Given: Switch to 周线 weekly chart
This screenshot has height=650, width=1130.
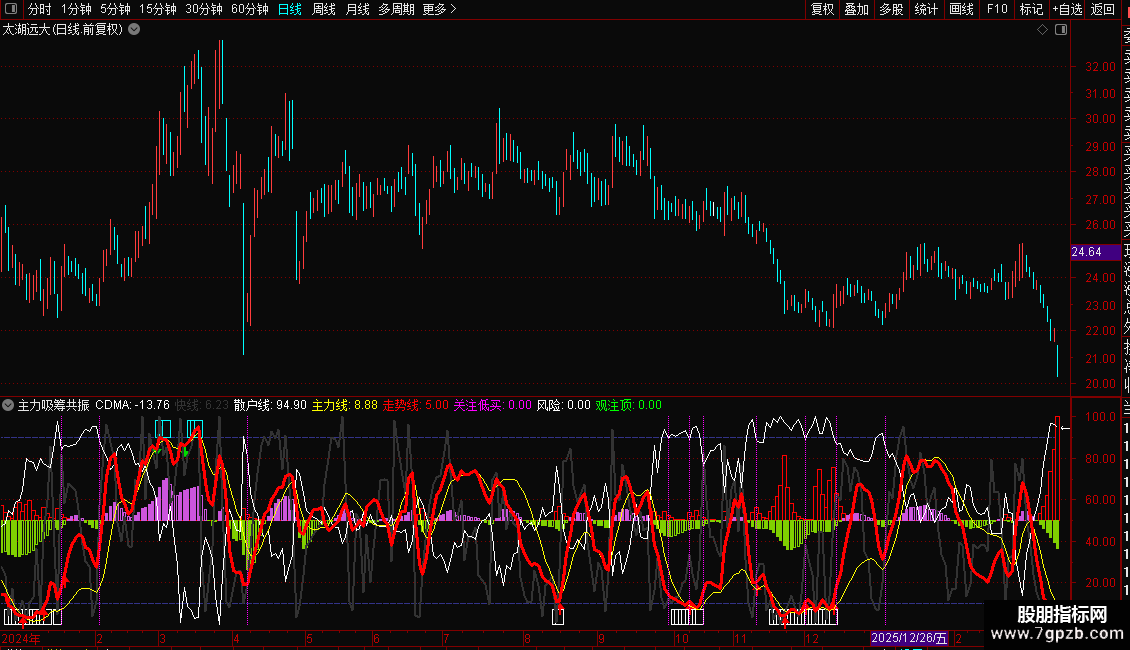Looking at the screenshot, I should (324, 9).
